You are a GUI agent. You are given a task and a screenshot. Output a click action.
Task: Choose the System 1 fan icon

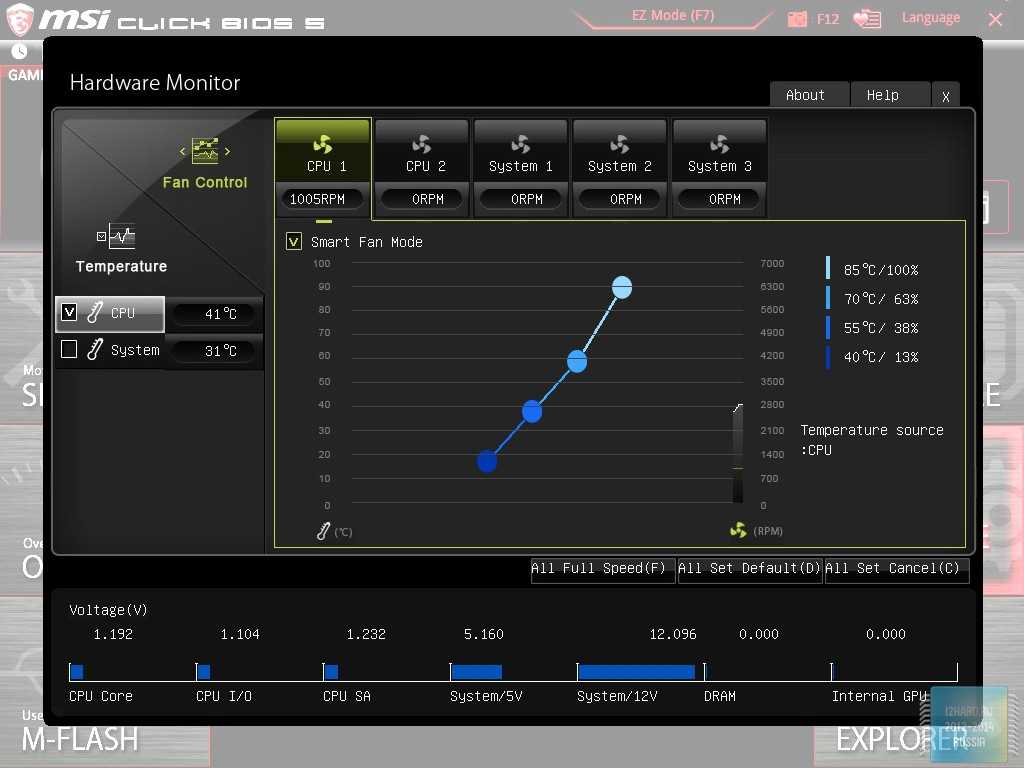coord(520,144)
